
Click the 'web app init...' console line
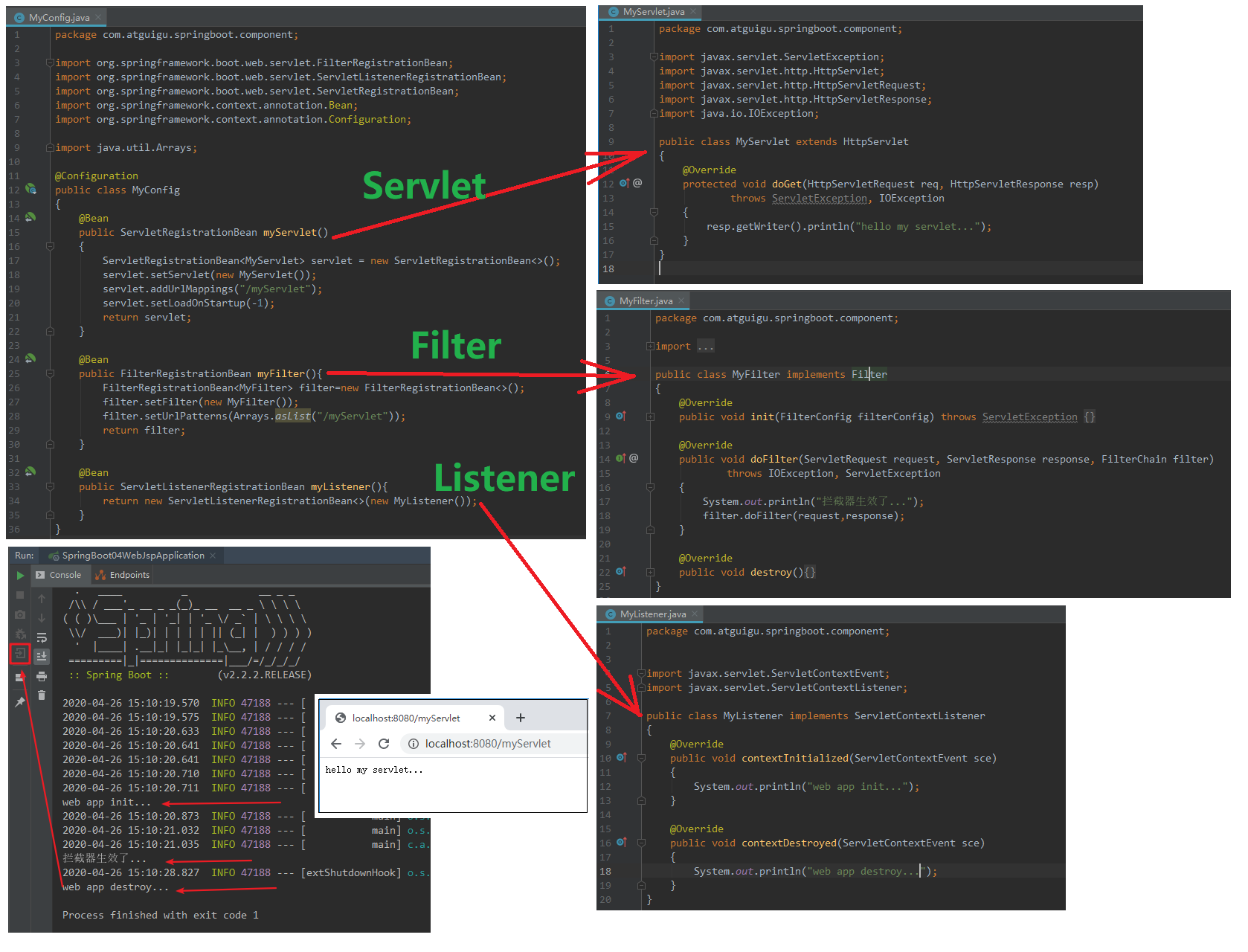106,802
